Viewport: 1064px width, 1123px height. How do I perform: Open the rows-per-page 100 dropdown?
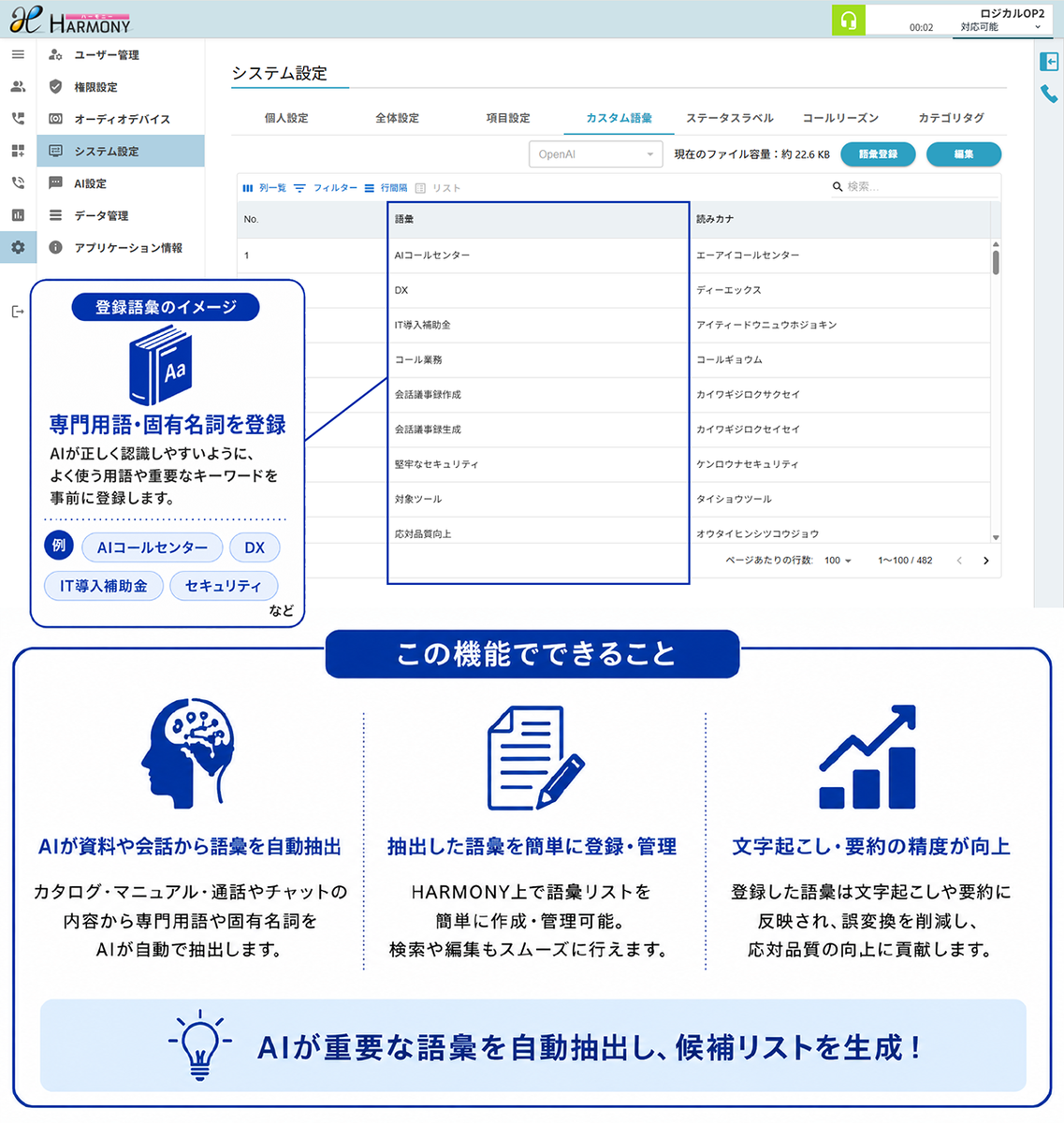point(838,561)
